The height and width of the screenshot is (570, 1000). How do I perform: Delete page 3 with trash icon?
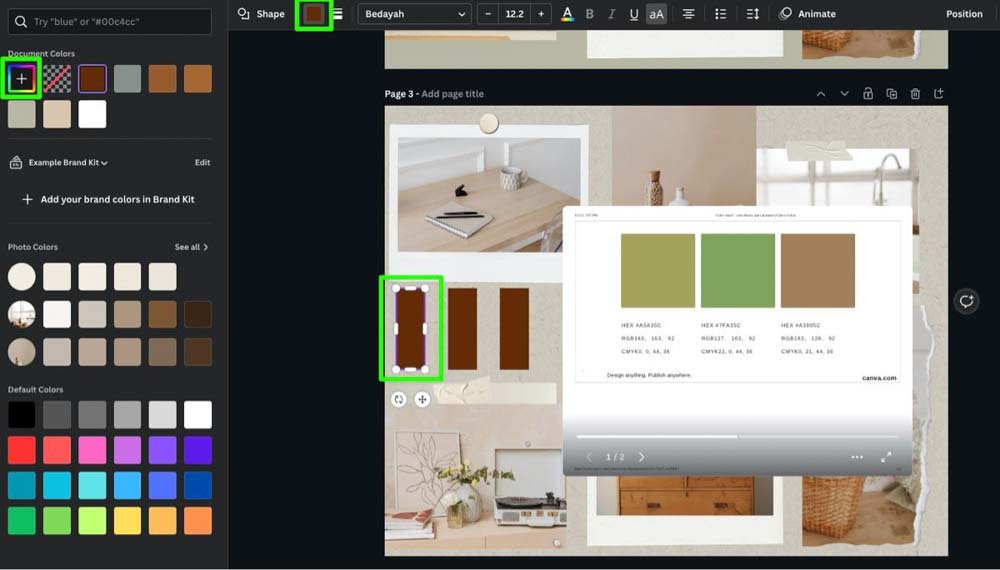click(915, 94)
